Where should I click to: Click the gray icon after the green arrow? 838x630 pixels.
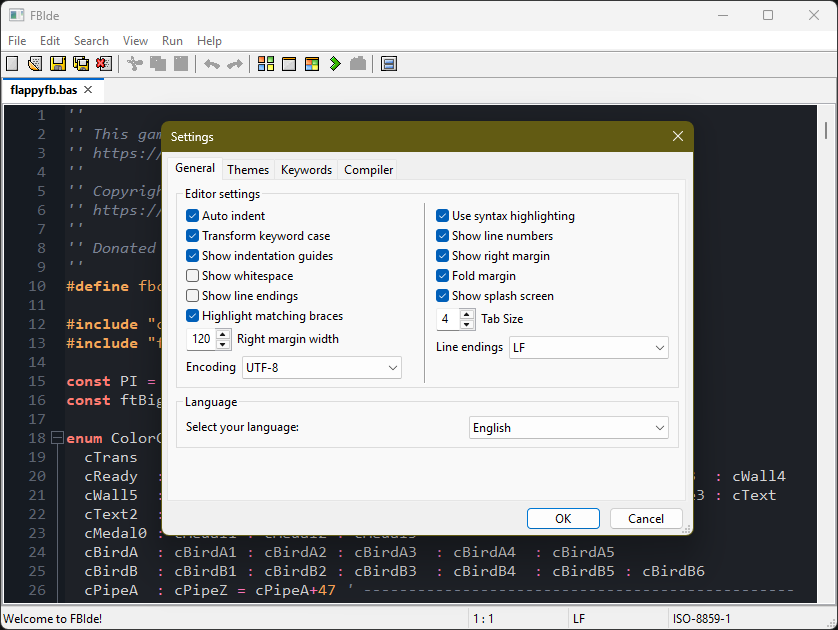click(x=358, y=64)
